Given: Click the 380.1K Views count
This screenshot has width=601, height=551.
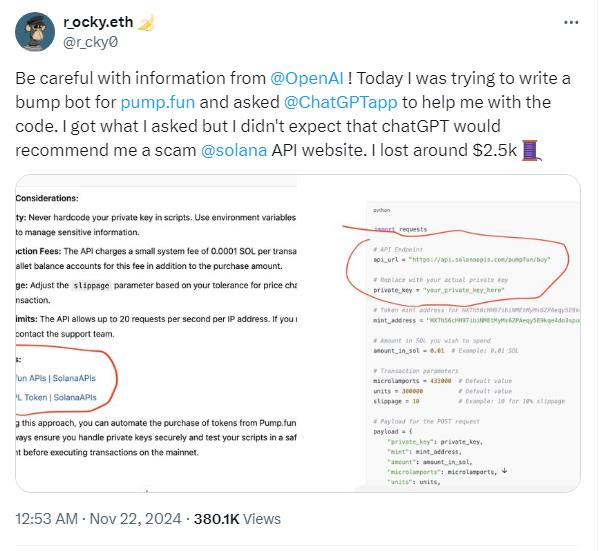Looking at the screenshot, I should tap(244, 519).
